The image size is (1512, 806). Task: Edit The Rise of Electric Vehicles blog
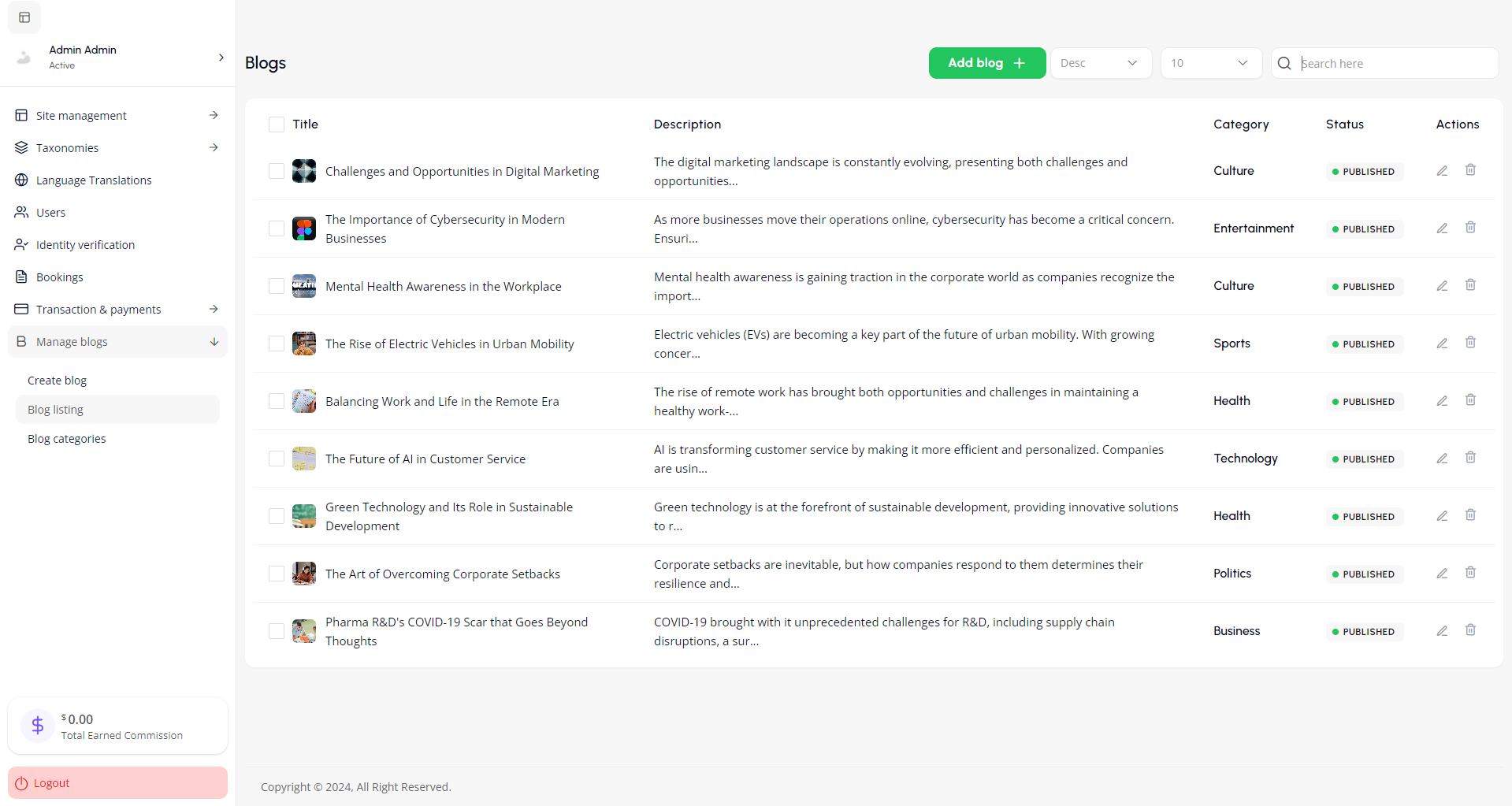[1442, 344]
